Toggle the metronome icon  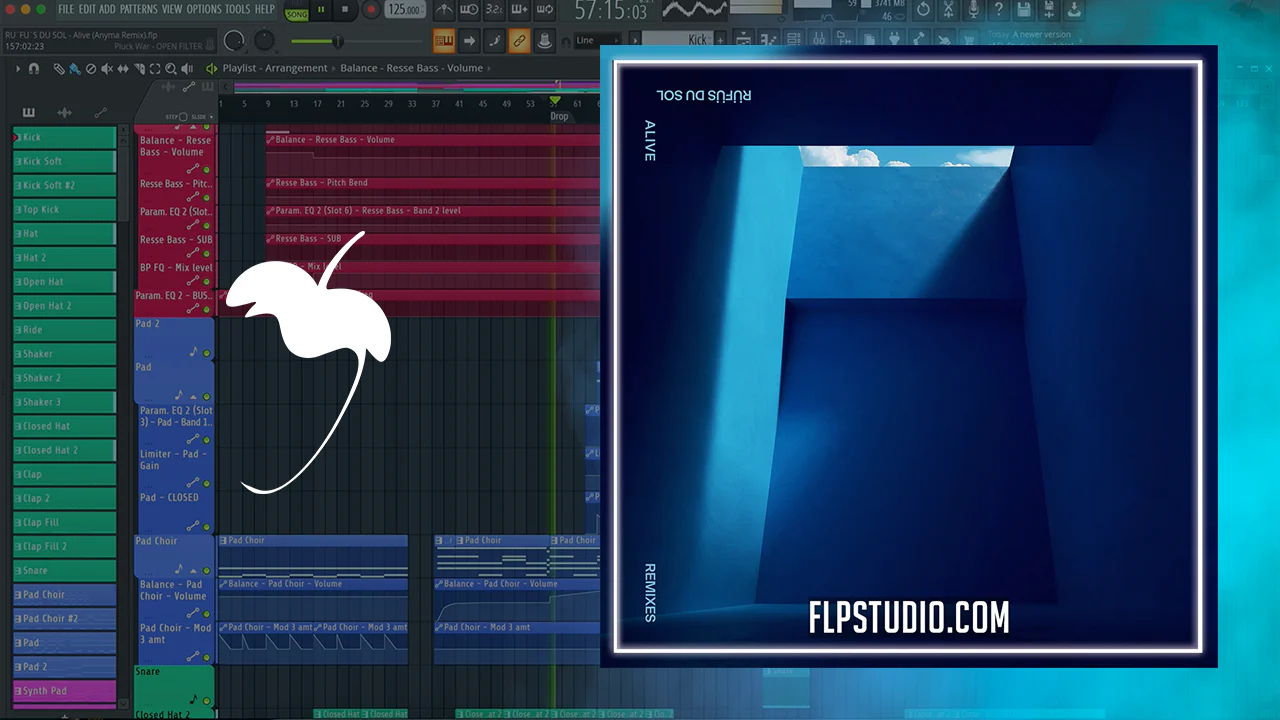coord(444,10)
